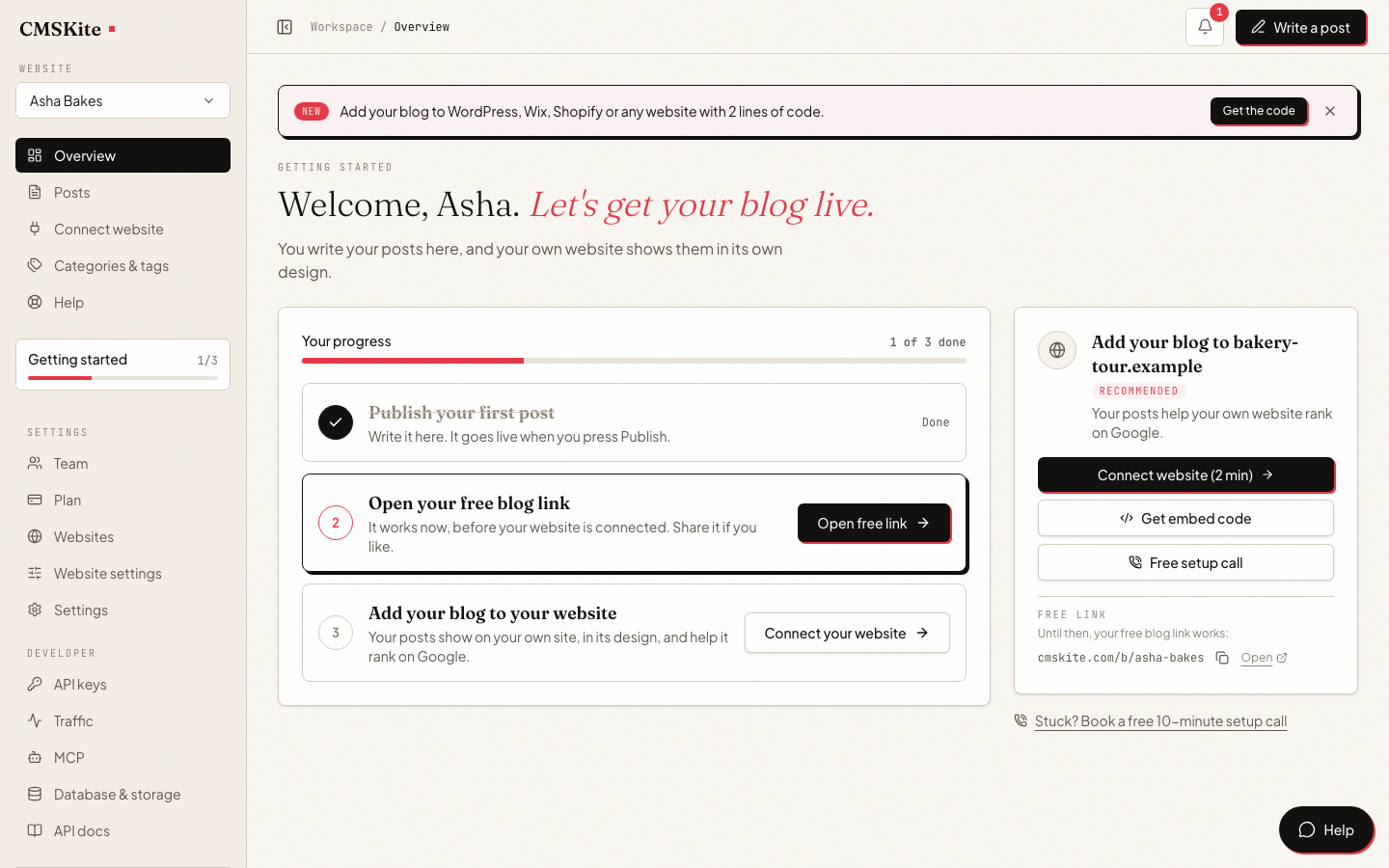This screenshot has width=1389, height=868.
Task: Open Team settings
Action: click(123, 463)
